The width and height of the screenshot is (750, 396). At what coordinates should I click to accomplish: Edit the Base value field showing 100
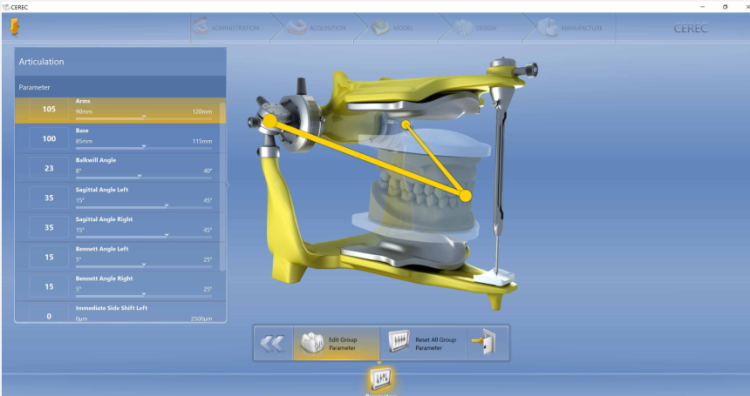click(49, 139)
